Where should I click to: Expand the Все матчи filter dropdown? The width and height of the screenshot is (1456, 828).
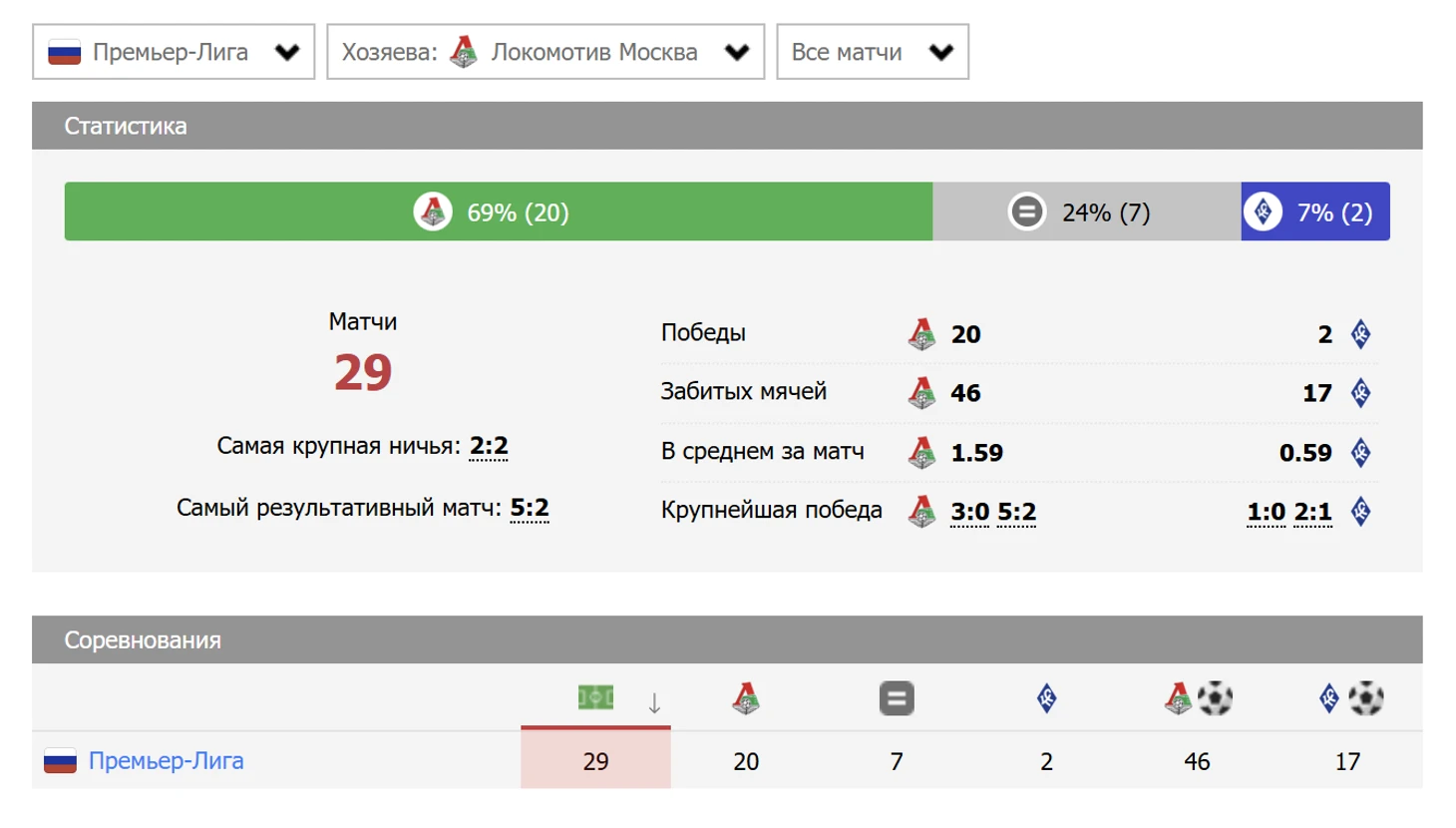tap(873, 52)
